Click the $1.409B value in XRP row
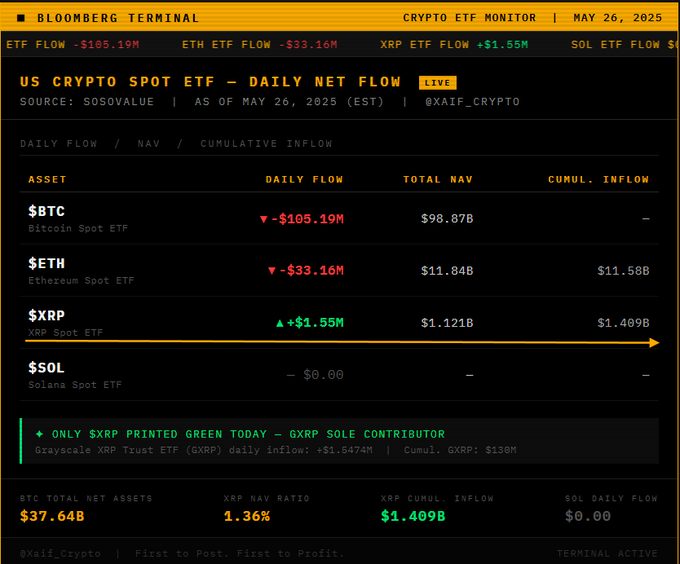The width and height of the screenshot is (680, 564). click(x=623, y=323)
